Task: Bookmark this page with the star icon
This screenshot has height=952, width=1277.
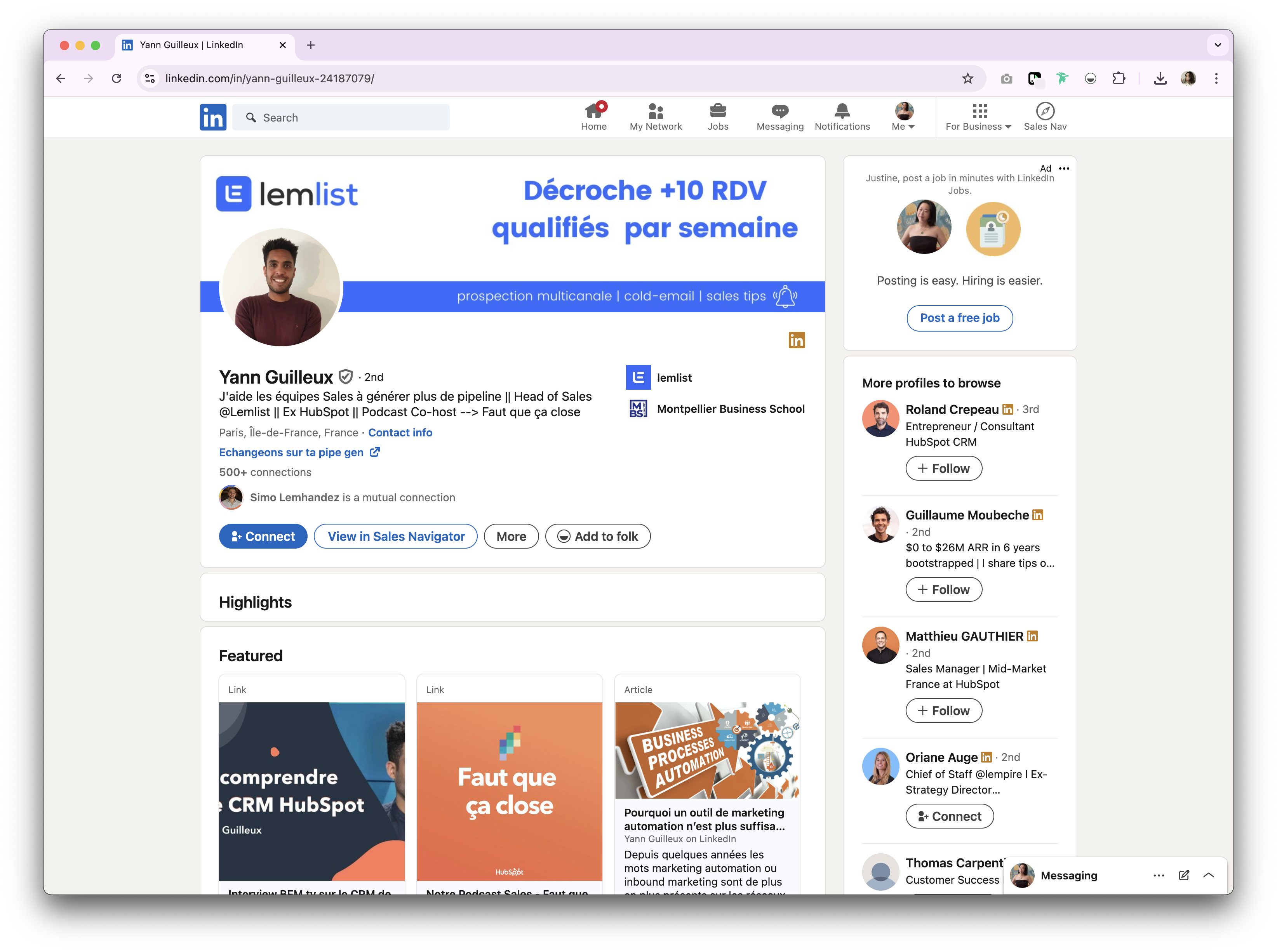Action: (x=967, y=78)
